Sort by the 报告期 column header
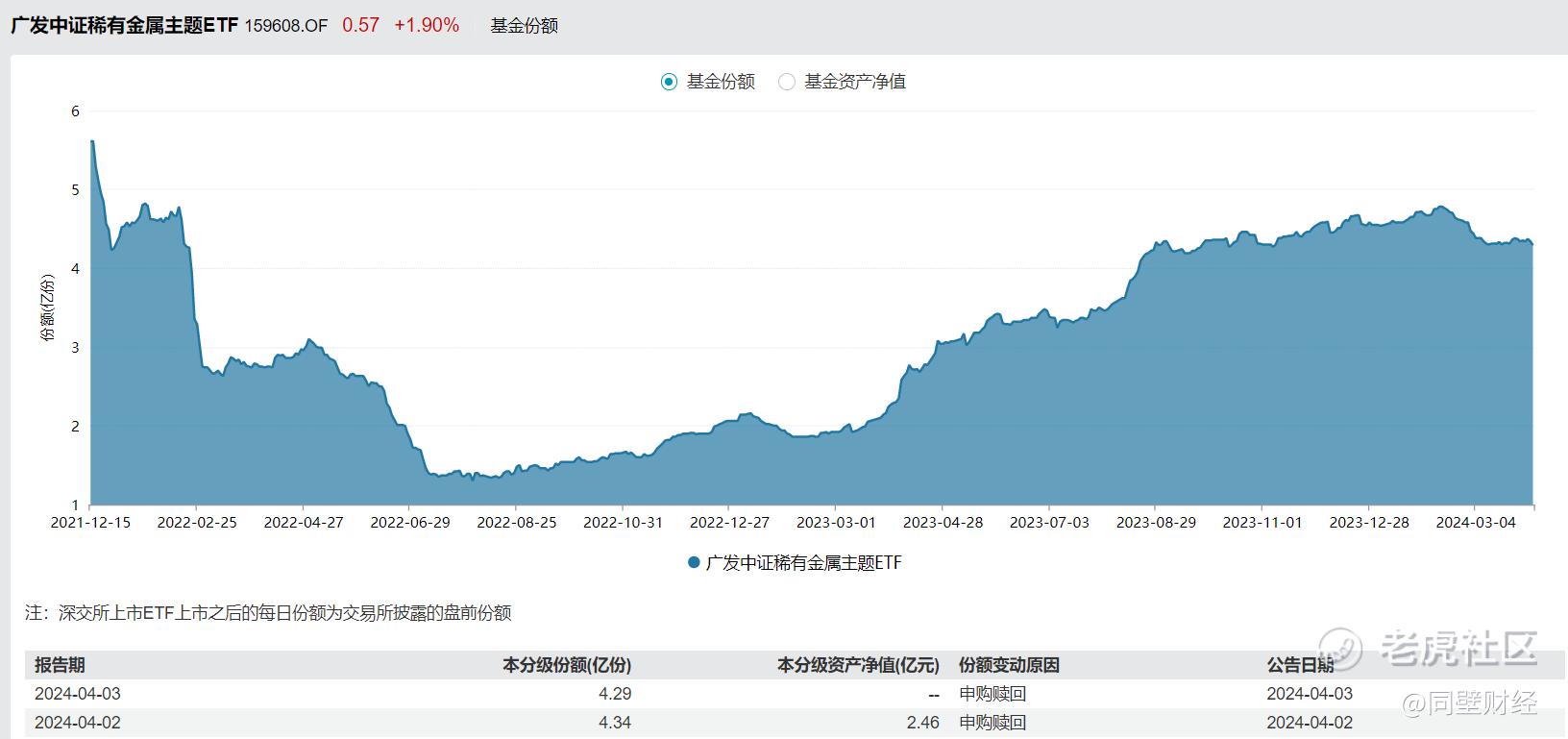Viewport: 1568px width, 739px height. coord(61,665)
